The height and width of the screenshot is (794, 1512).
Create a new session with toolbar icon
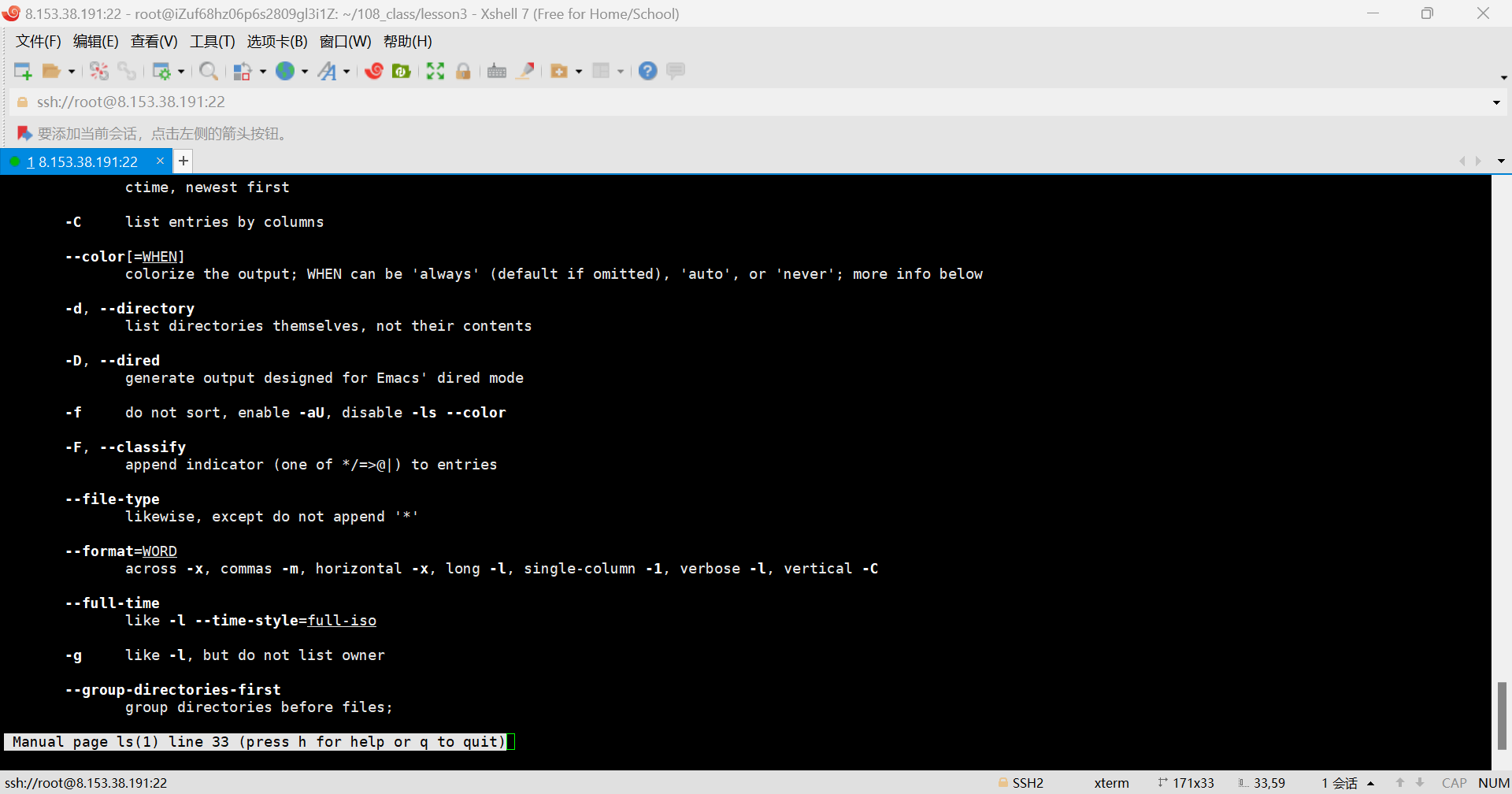click(x=23, y=72)
